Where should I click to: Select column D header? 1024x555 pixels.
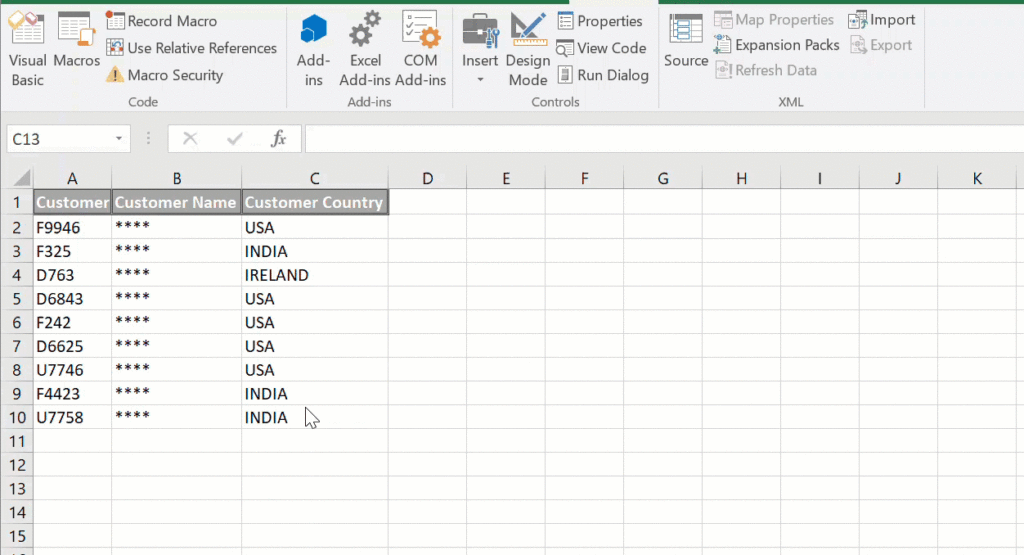[427, 178]
